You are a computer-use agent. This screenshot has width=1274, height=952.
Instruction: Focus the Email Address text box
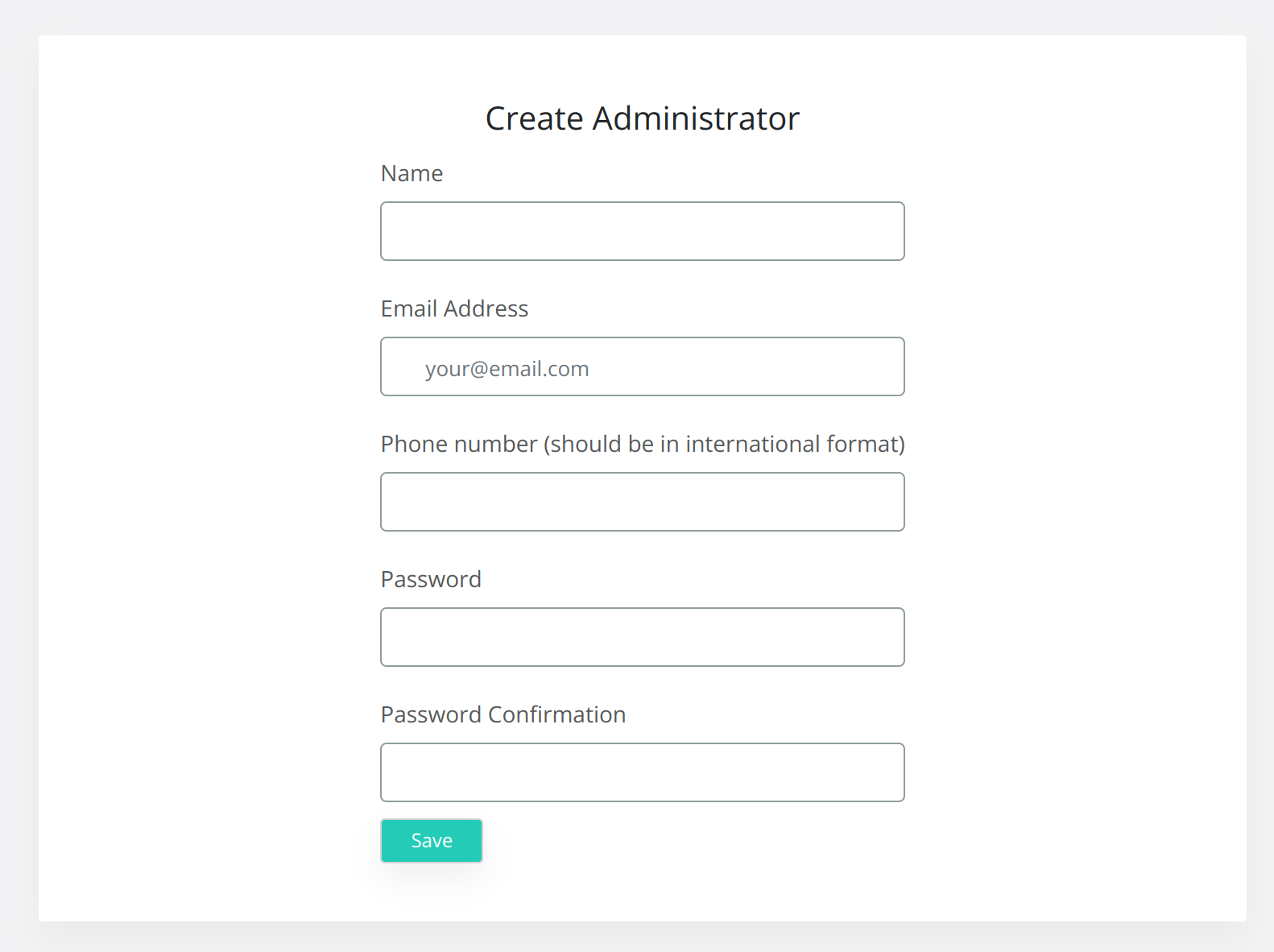point(642,366)
